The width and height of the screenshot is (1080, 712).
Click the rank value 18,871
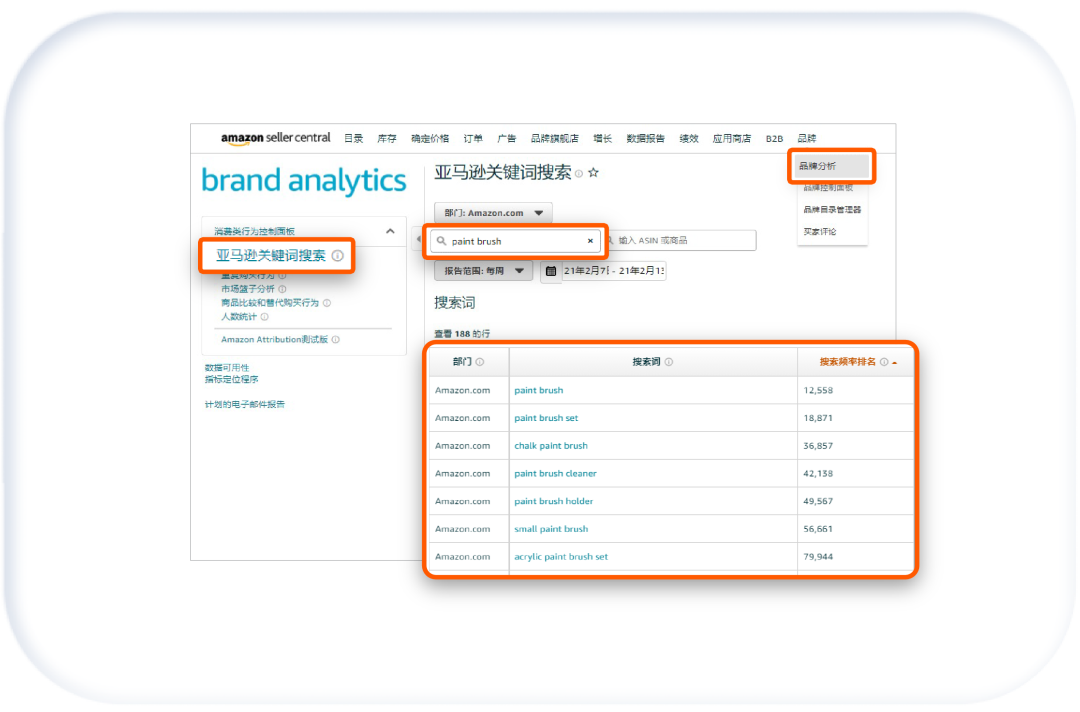point(818,418)
